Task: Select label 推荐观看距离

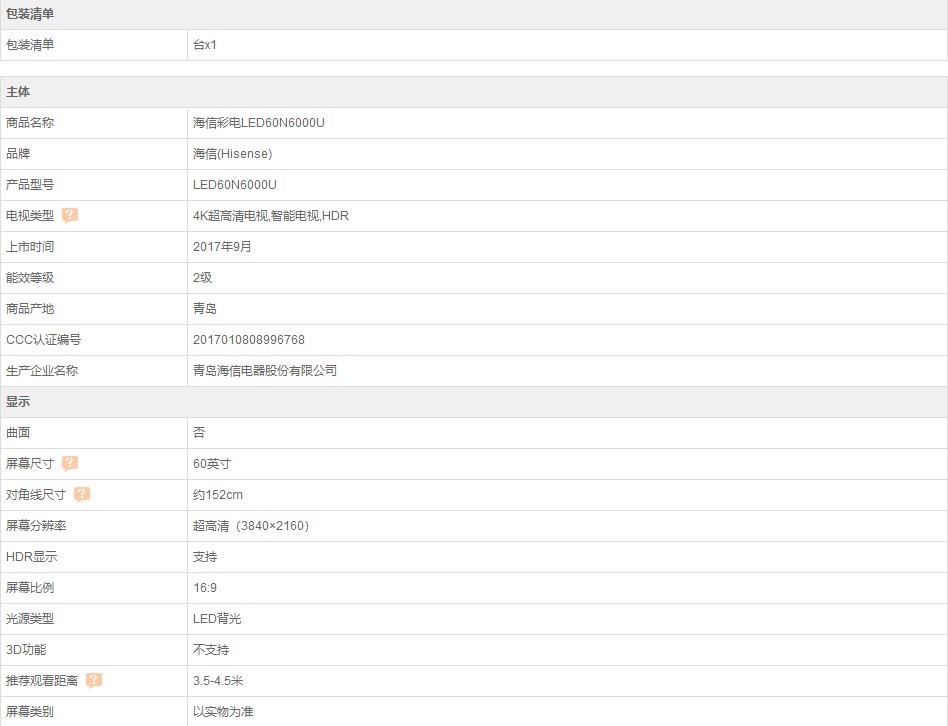Action: click(42, 681)
